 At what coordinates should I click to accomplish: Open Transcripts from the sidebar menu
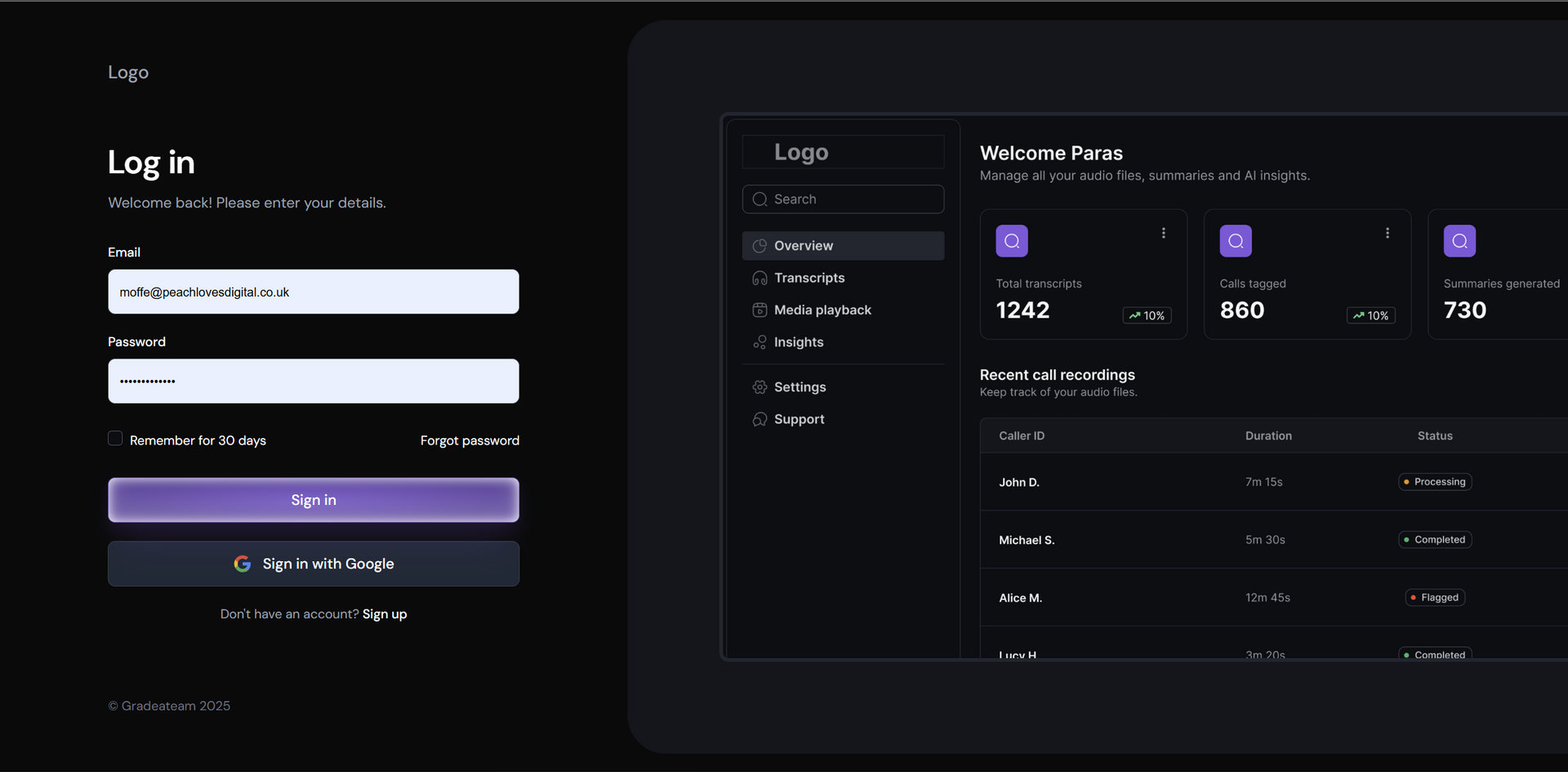[x=809, y=278]
